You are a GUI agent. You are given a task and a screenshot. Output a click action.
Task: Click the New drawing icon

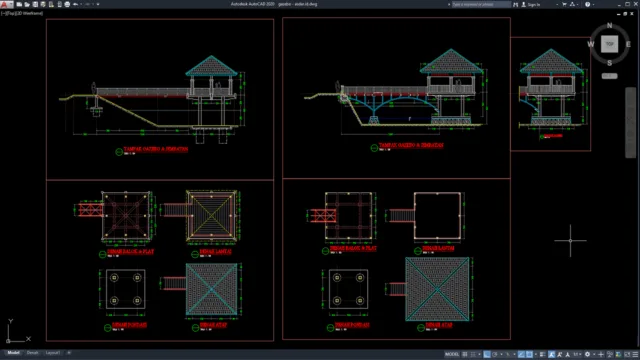pyautogui.click(x=19, y=4)
